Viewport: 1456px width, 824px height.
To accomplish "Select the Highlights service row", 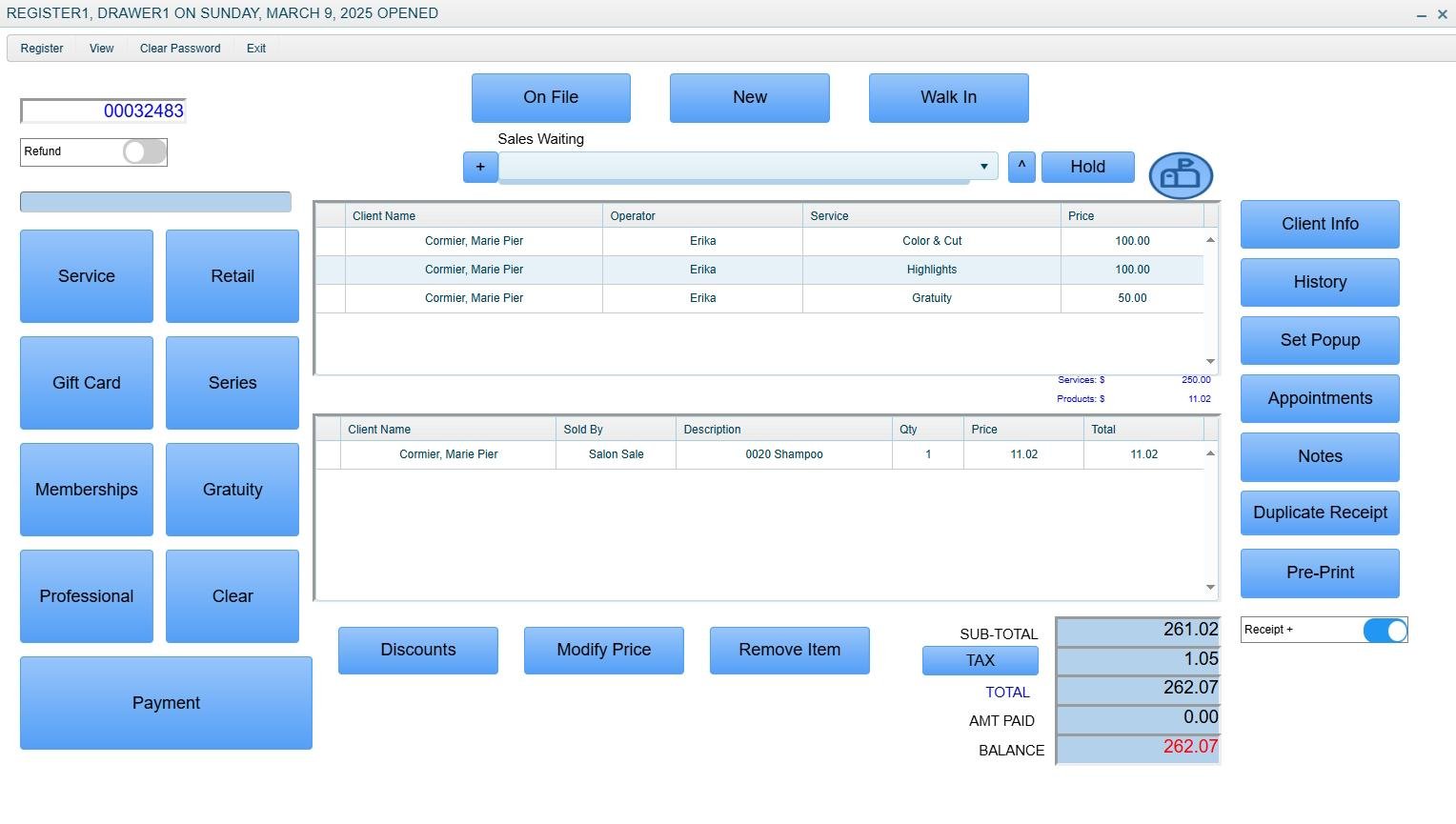I will tap(931, 270).
